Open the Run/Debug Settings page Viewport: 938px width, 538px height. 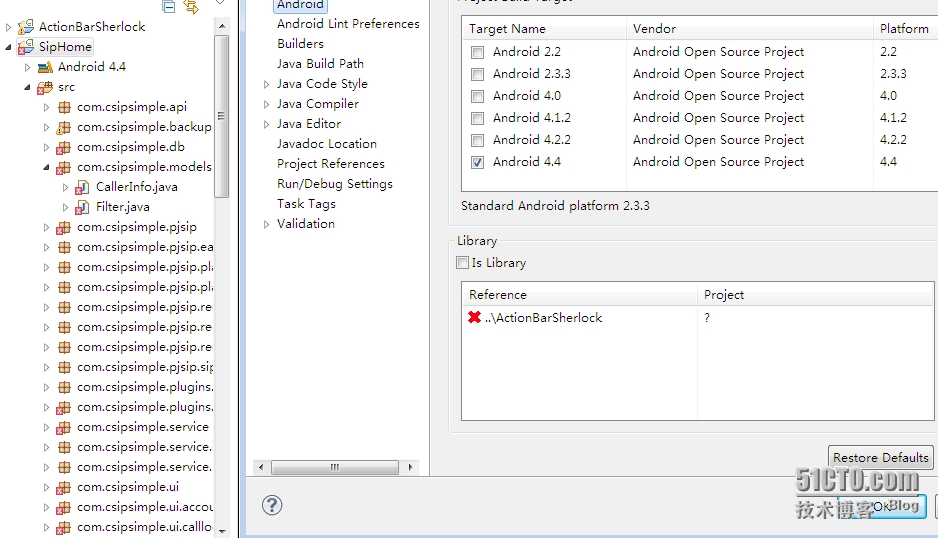pos(335,184)
